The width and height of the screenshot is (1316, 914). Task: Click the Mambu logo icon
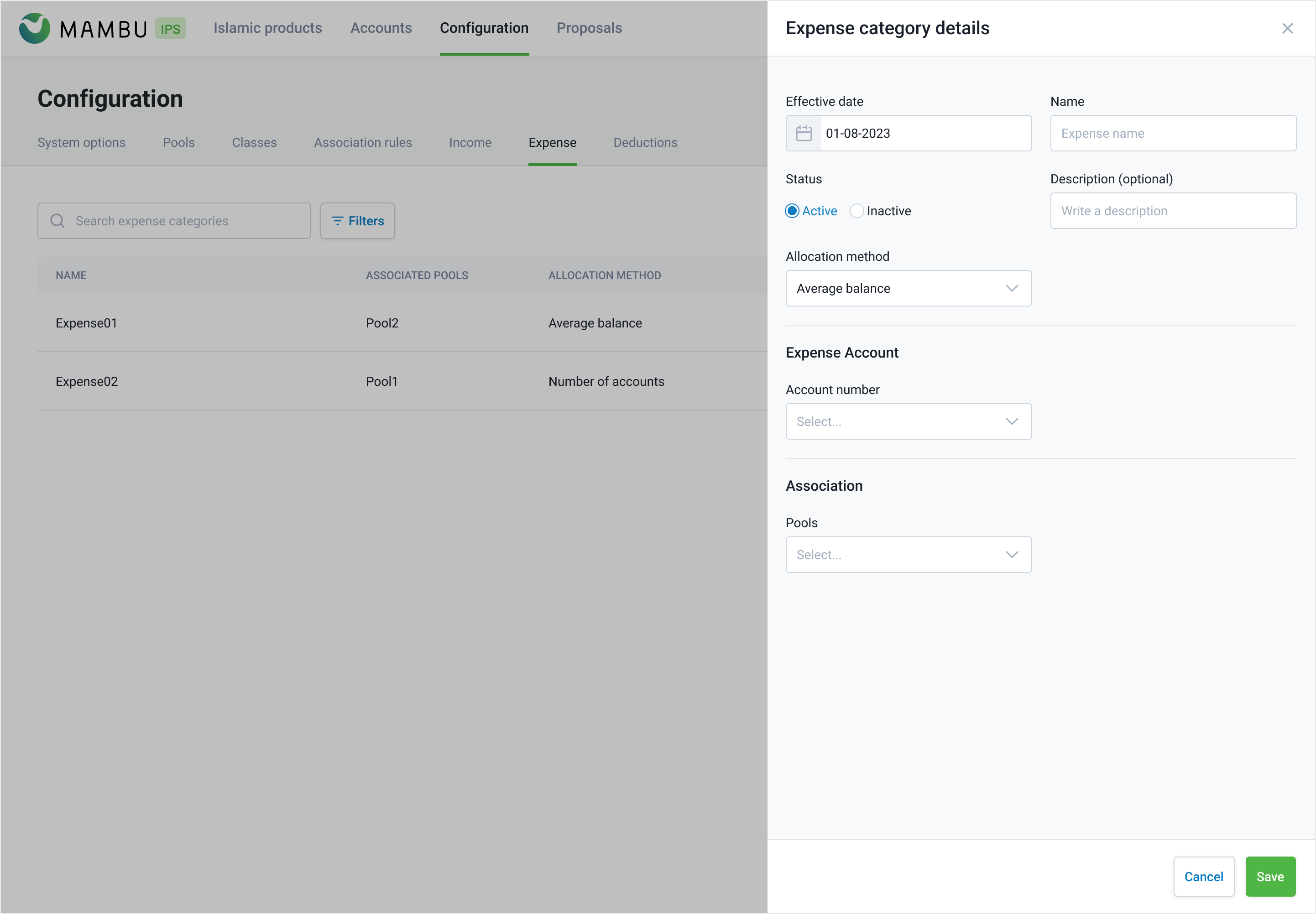tap(34, 28)
